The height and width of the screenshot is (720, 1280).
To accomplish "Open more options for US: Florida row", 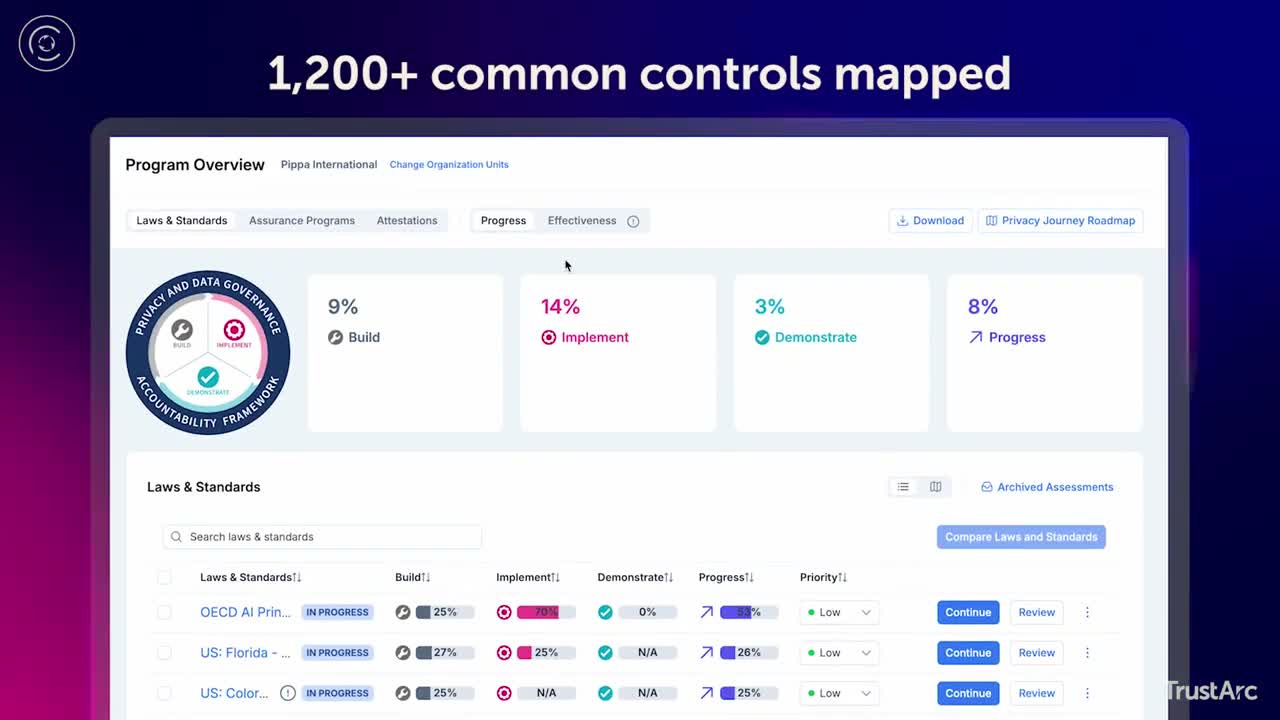I will 1087,653.
